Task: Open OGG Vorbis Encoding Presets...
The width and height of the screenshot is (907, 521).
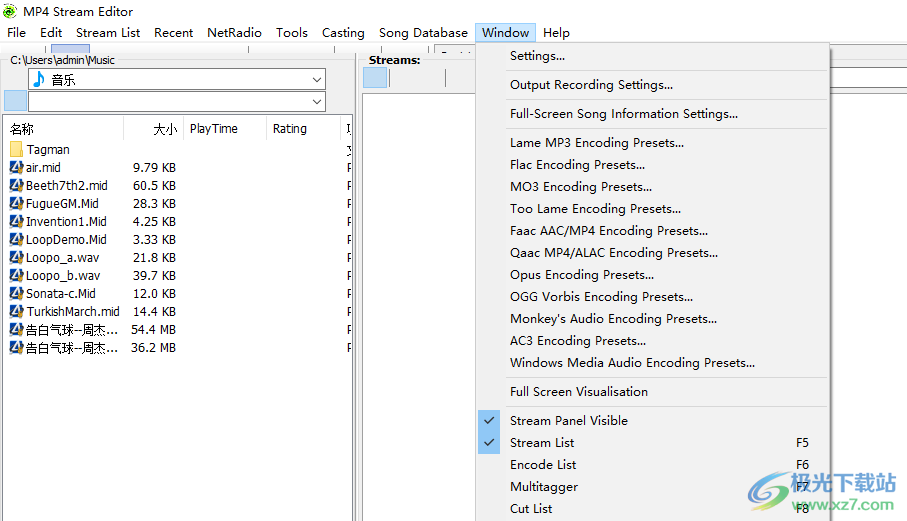Action: 652,297
